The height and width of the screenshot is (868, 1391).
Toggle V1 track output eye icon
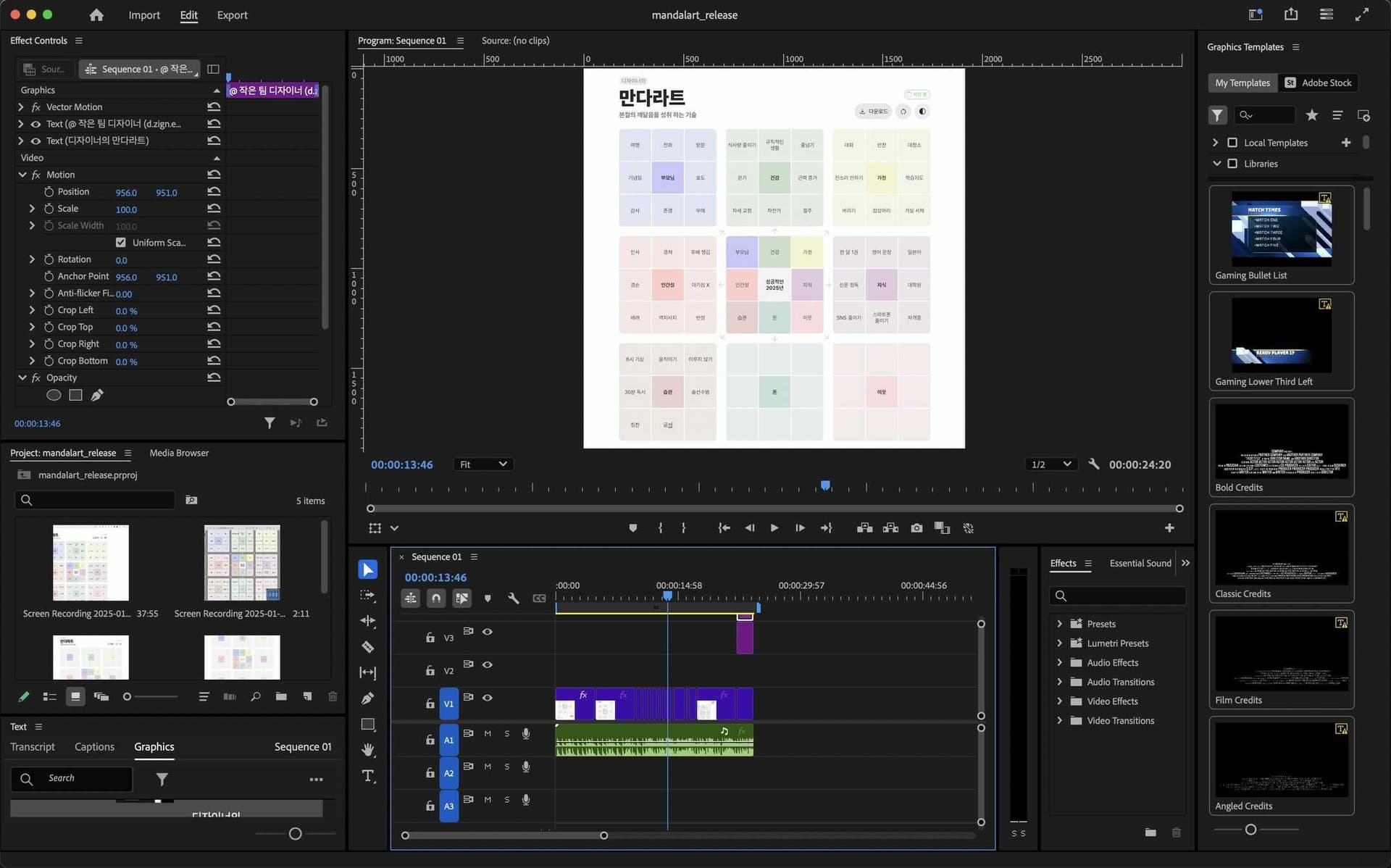(x=488, y=698)
